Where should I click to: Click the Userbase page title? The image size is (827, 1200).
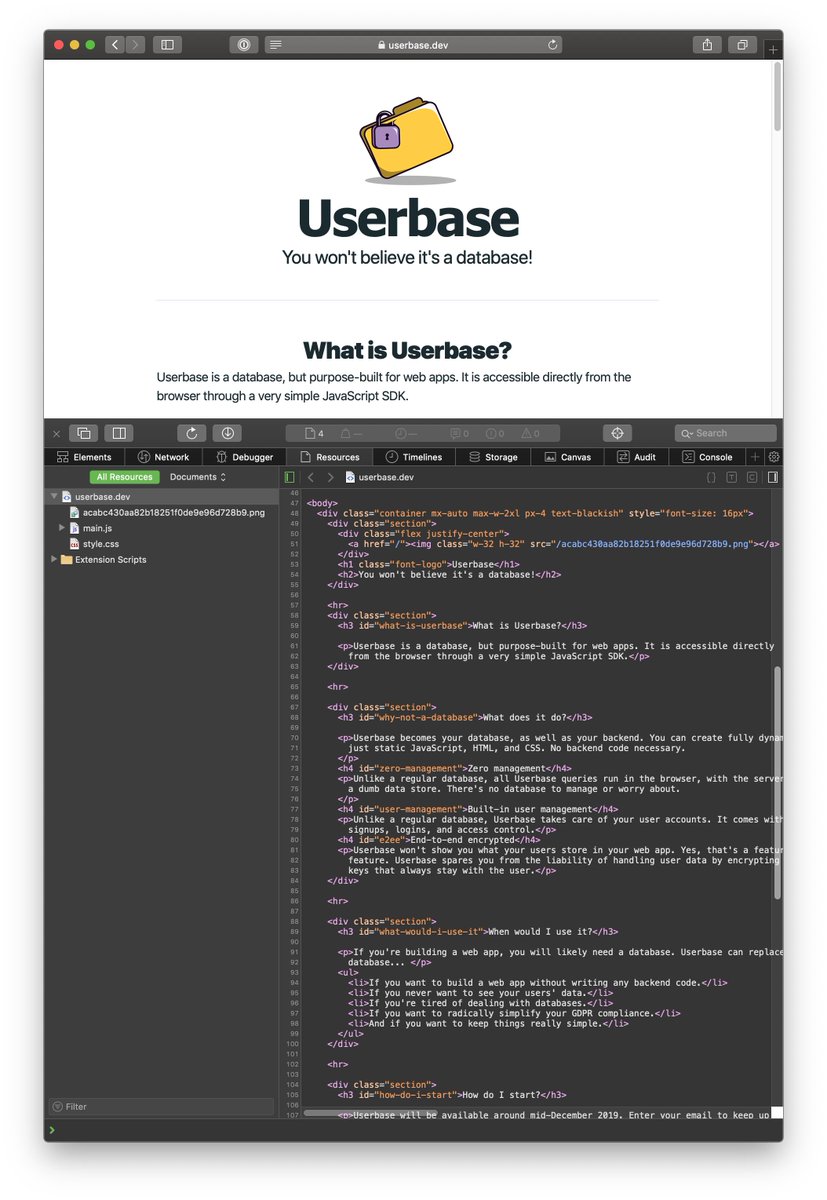408,218
